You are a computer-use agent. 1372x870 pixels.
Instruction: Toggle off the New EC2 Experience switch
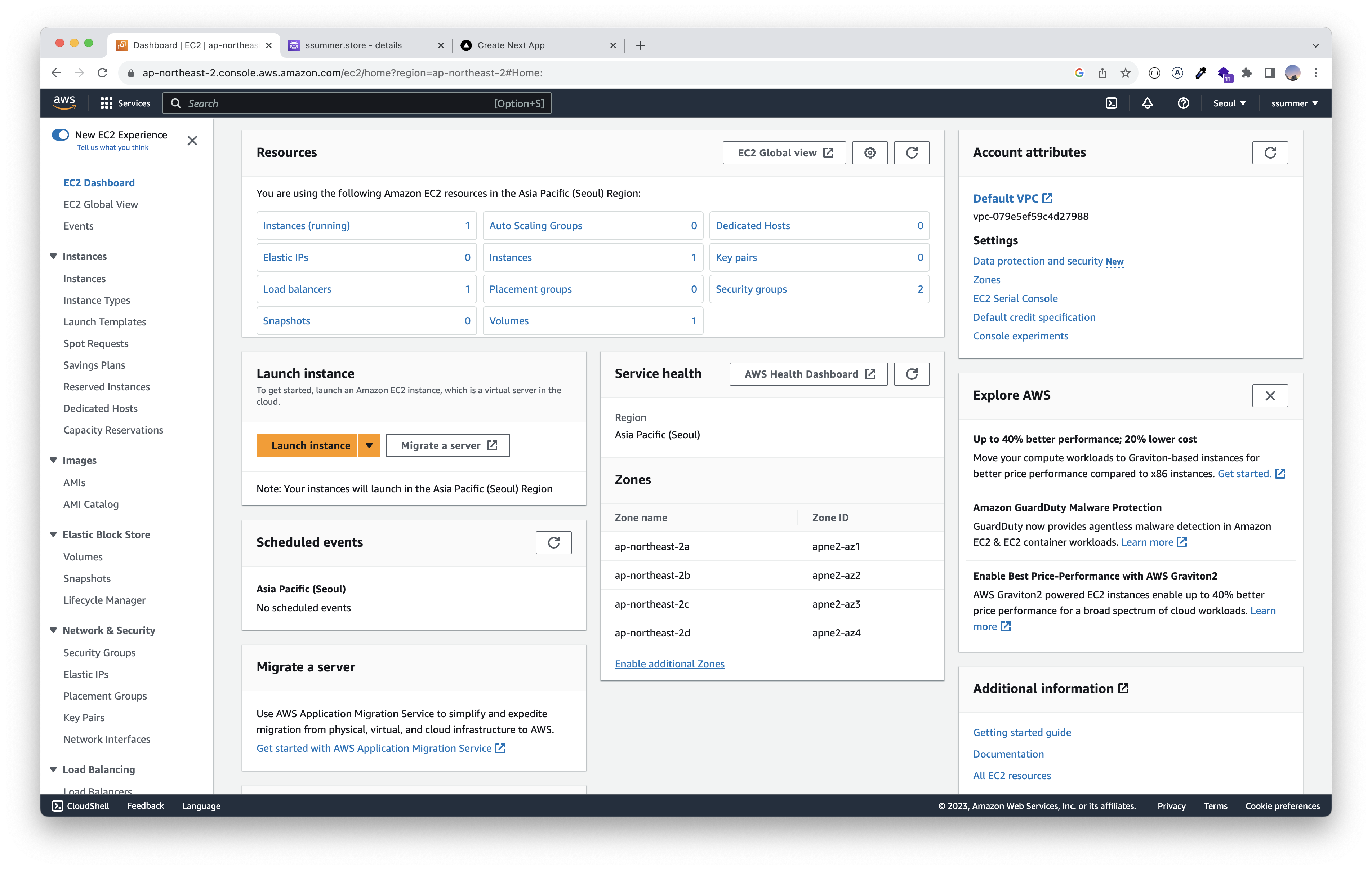click(x=61, y=135)
